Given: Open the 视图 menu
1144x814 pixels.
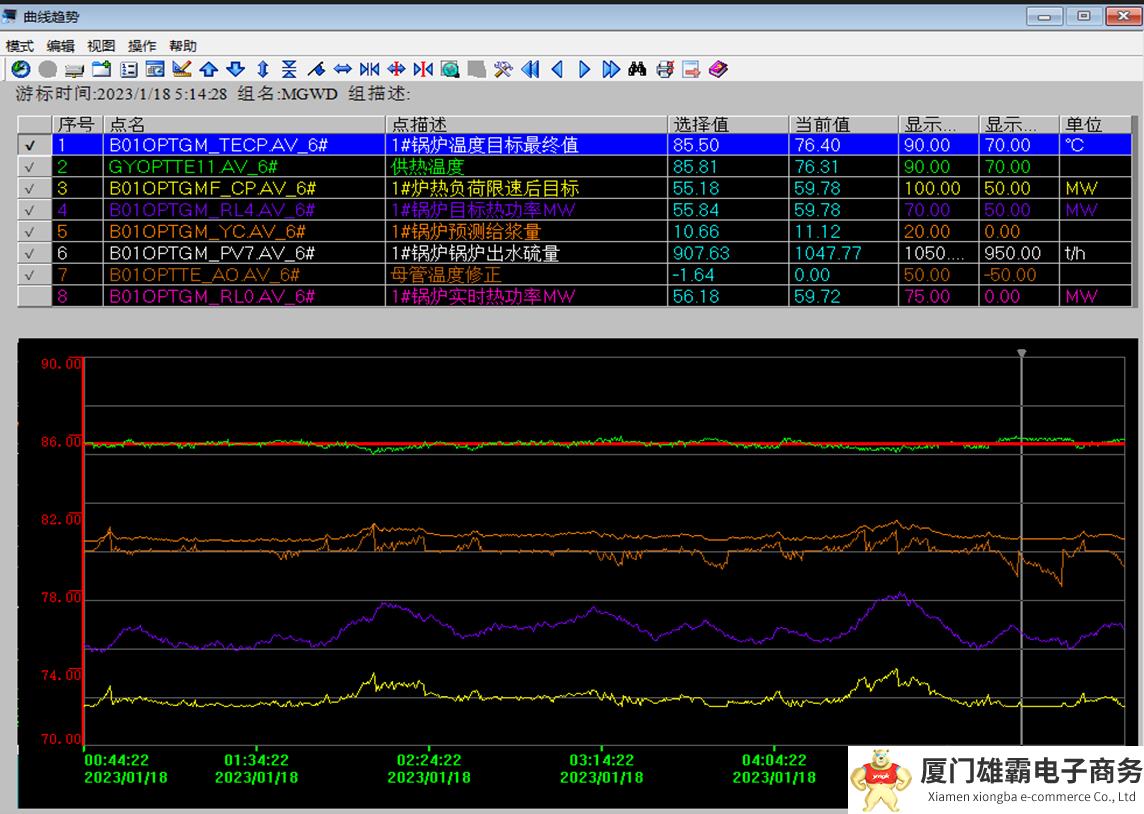Looking at the screenshot, I should (x=101, y=46).
